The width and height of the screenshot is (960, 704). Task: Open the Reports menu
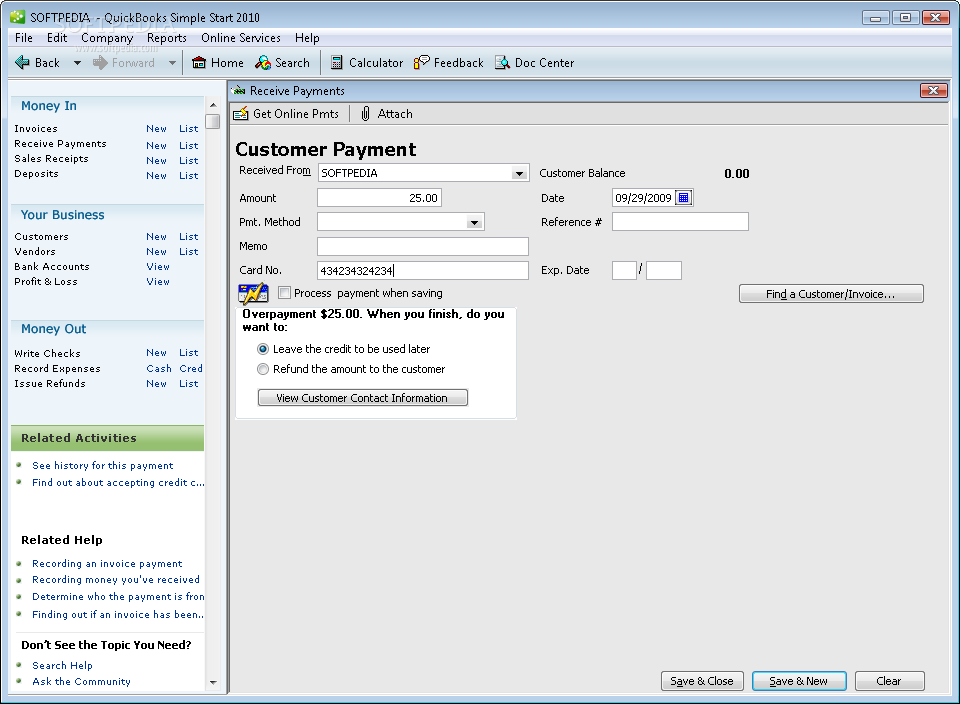tap(167, 38)
